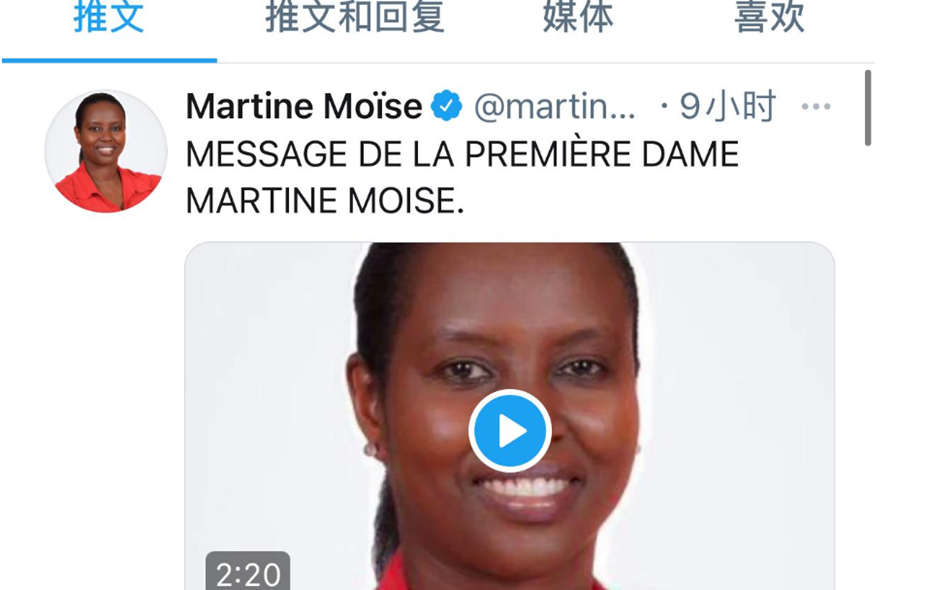The width and height of the screenshot is (930, 590).
Task: Play the video message
Action: click(x=510, y=431)
